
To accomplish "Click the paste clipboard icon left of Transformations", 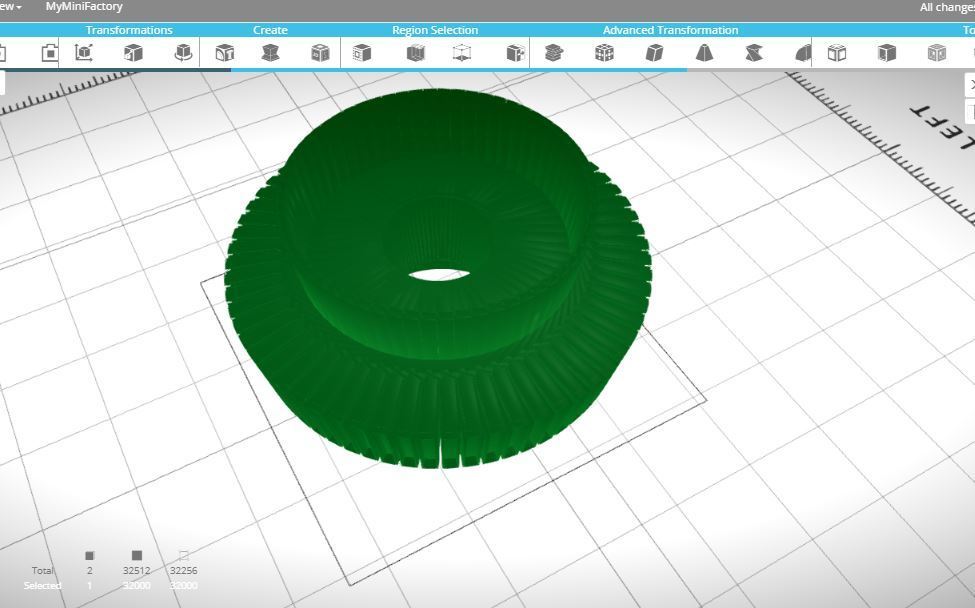I will 50,53.
